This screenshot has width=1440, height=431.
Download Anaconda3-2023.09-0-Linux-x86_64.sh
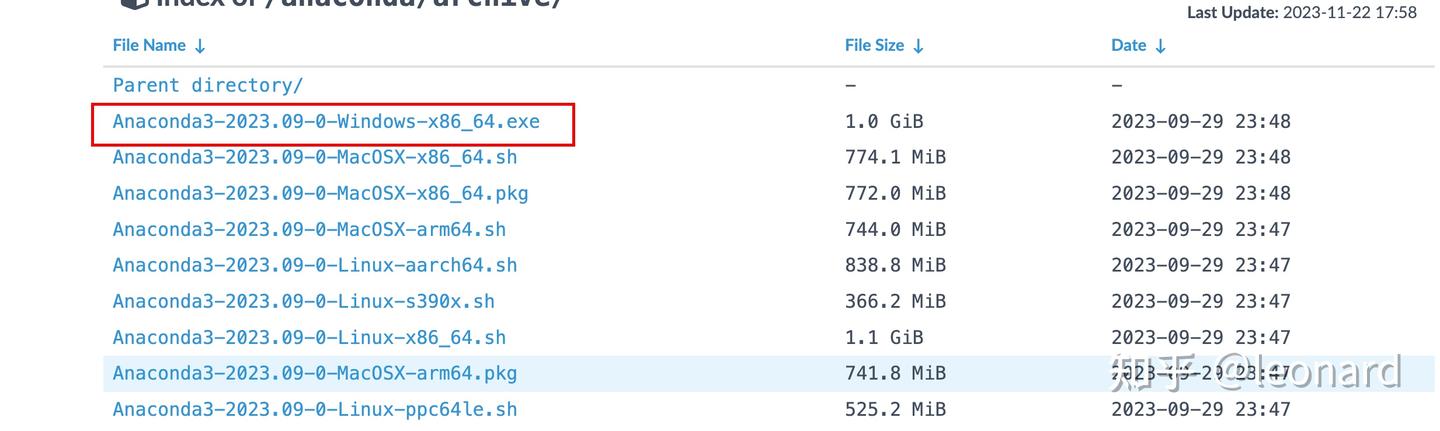(309, 337)
